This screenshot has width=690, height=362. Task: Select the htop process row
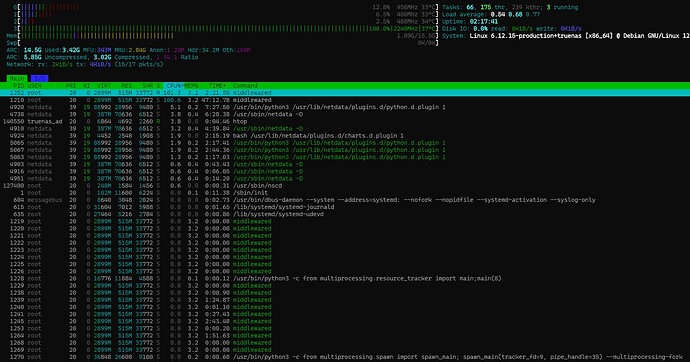(x=345, y=121)
